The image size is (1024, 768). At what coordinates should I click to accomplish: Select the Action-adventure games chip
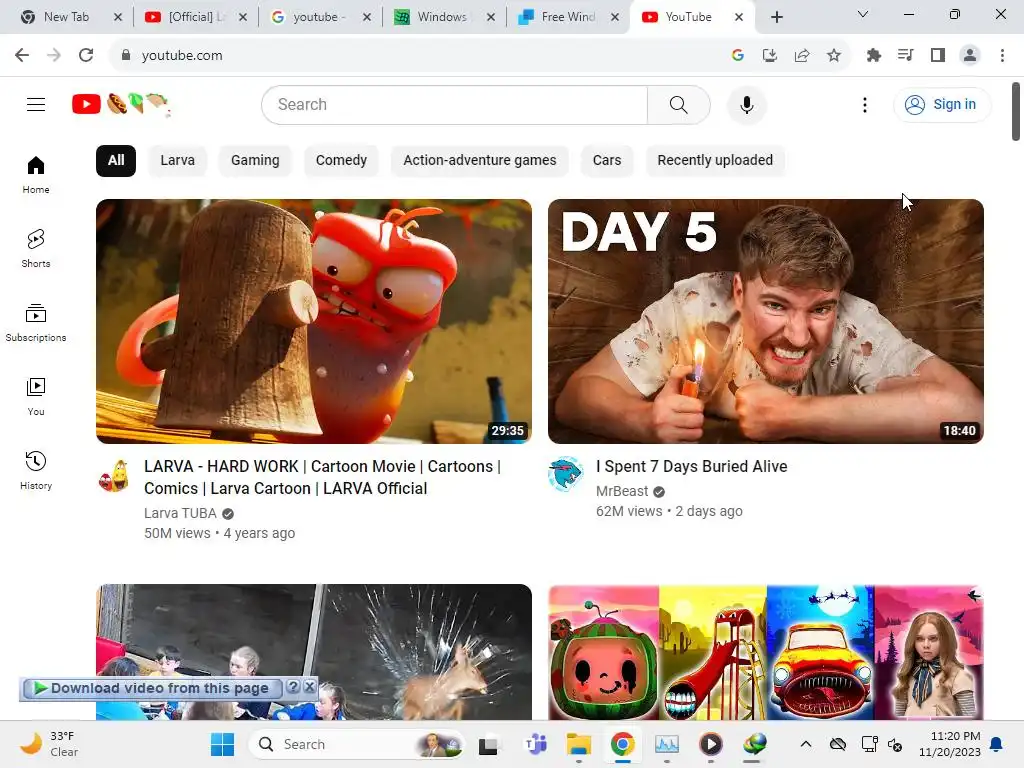point(479,161)
